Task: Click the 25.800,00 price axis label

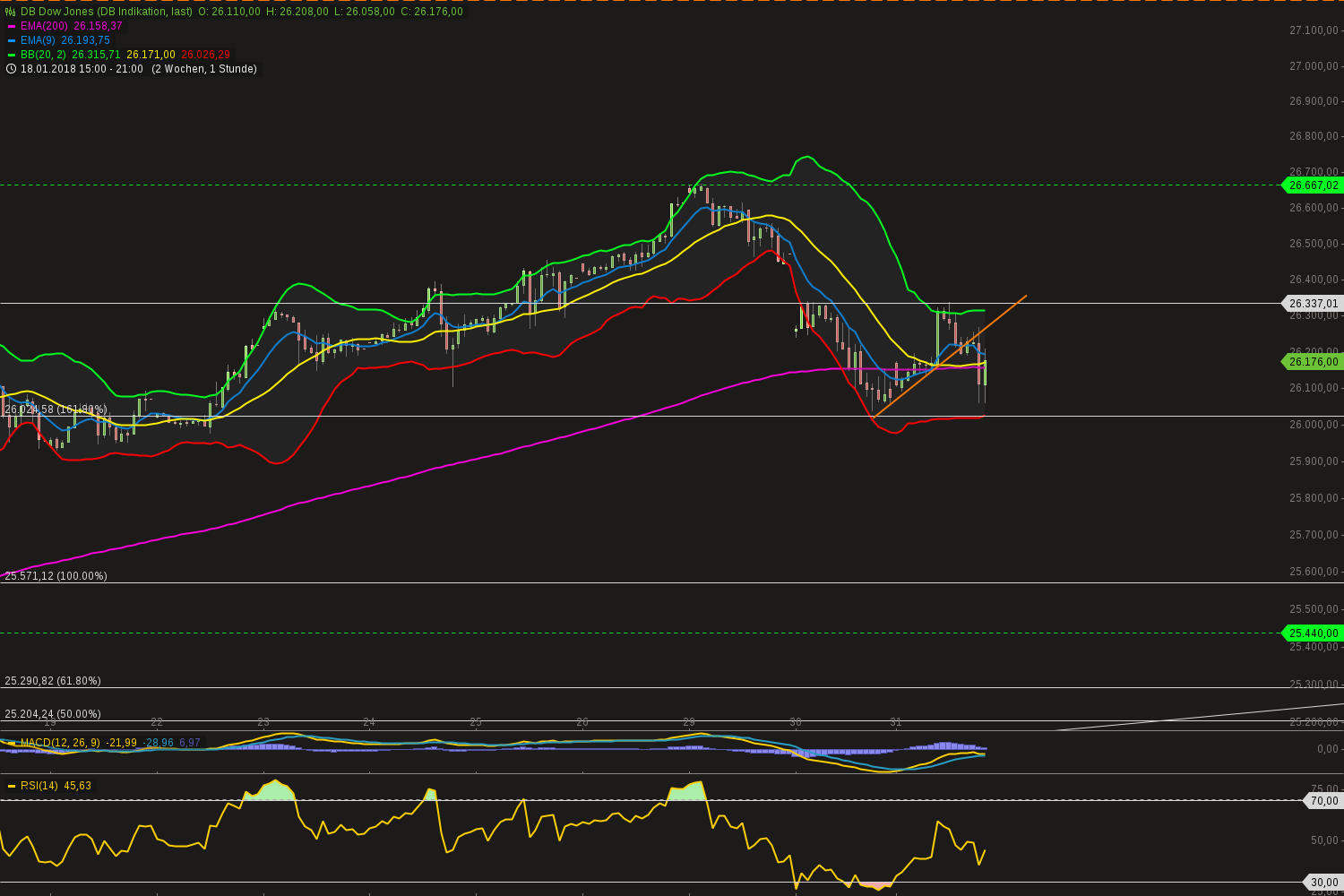Action: tap(1314, 498)
